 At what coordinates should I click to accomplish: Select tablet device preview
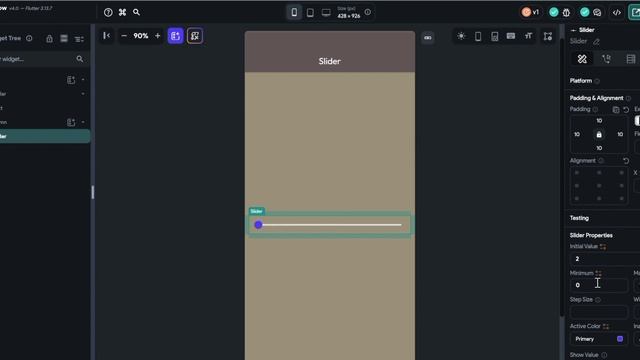(310, 13)
